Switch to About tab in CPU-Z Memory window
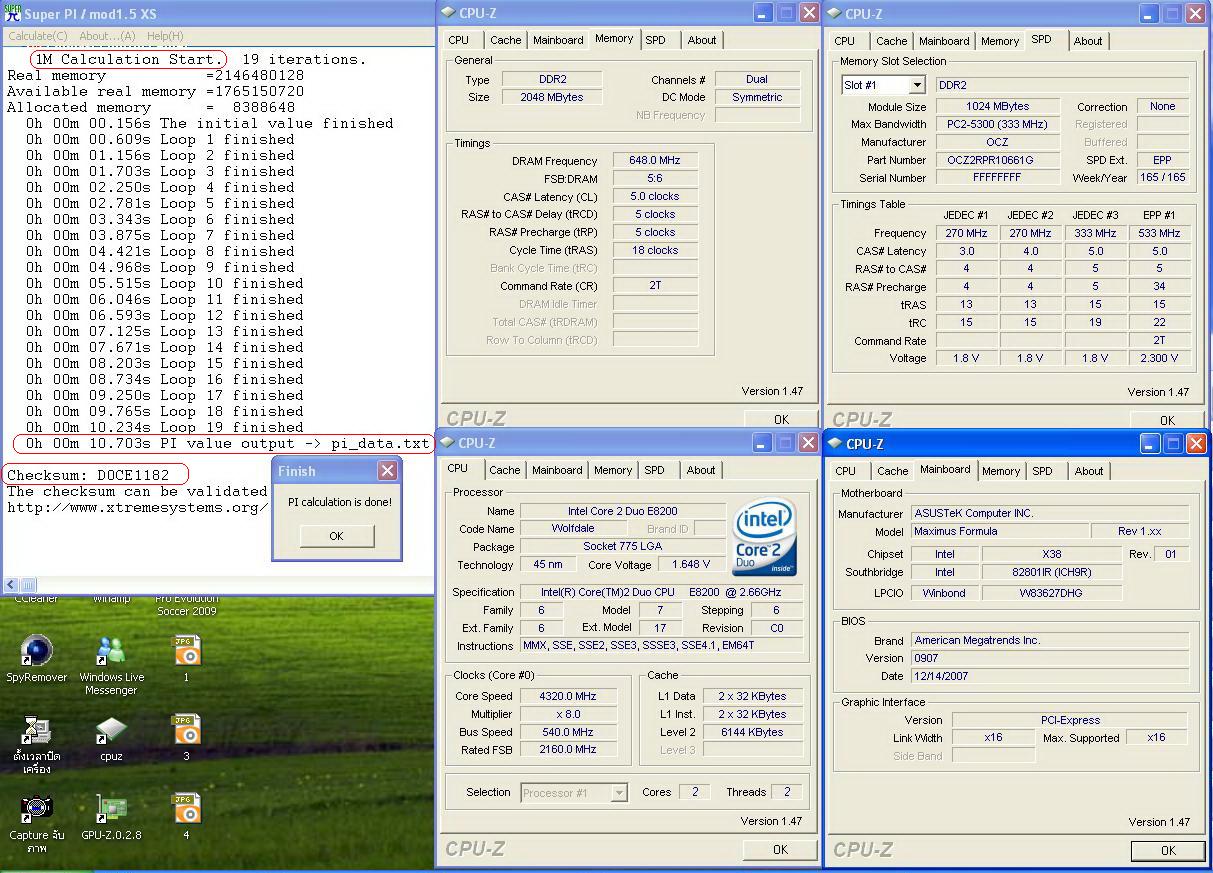 [702, 40]
